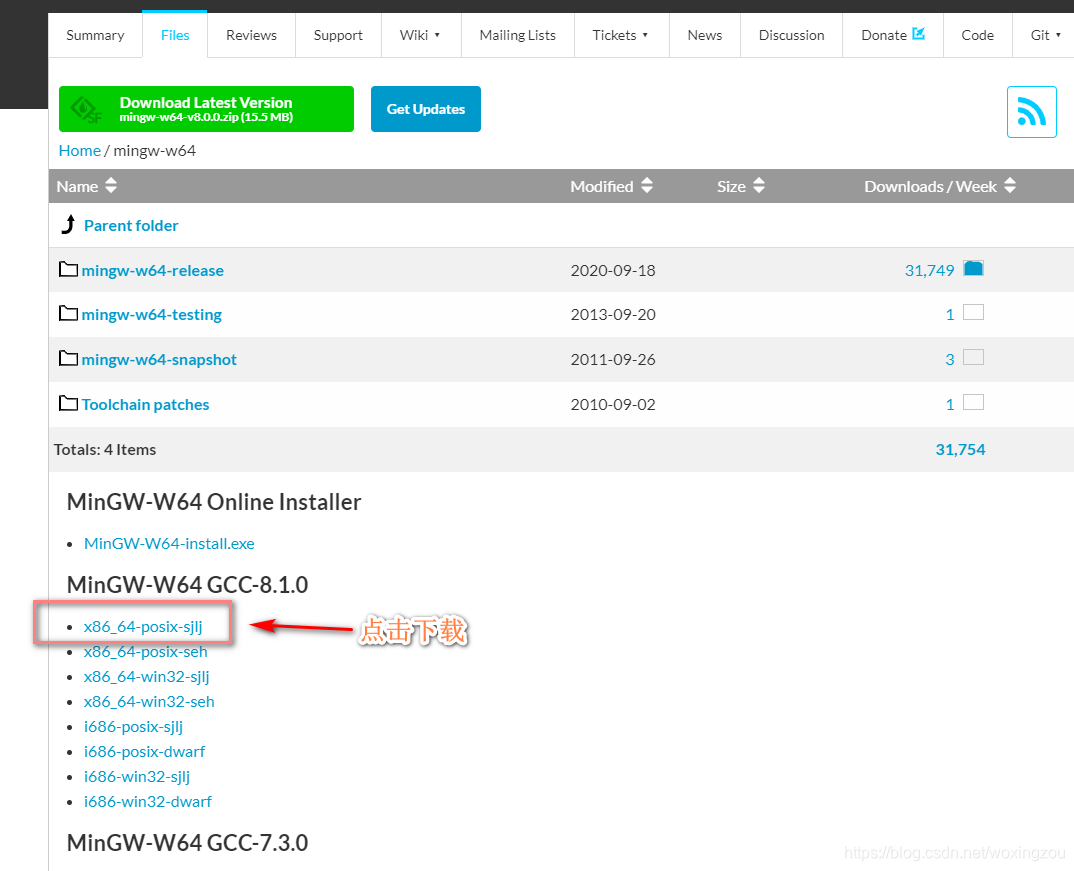
Task: Download i686-posix-dwarf build
Action: tap(144, 752)
